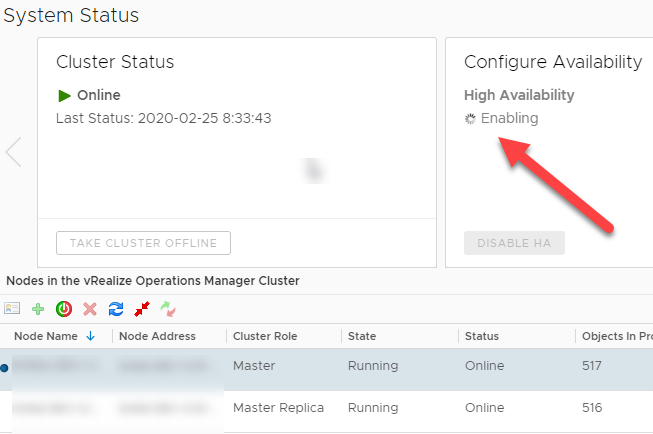This screenshot has width=653, height=434.
Task: Click the green plus add node icon
Action: [38, 309]
